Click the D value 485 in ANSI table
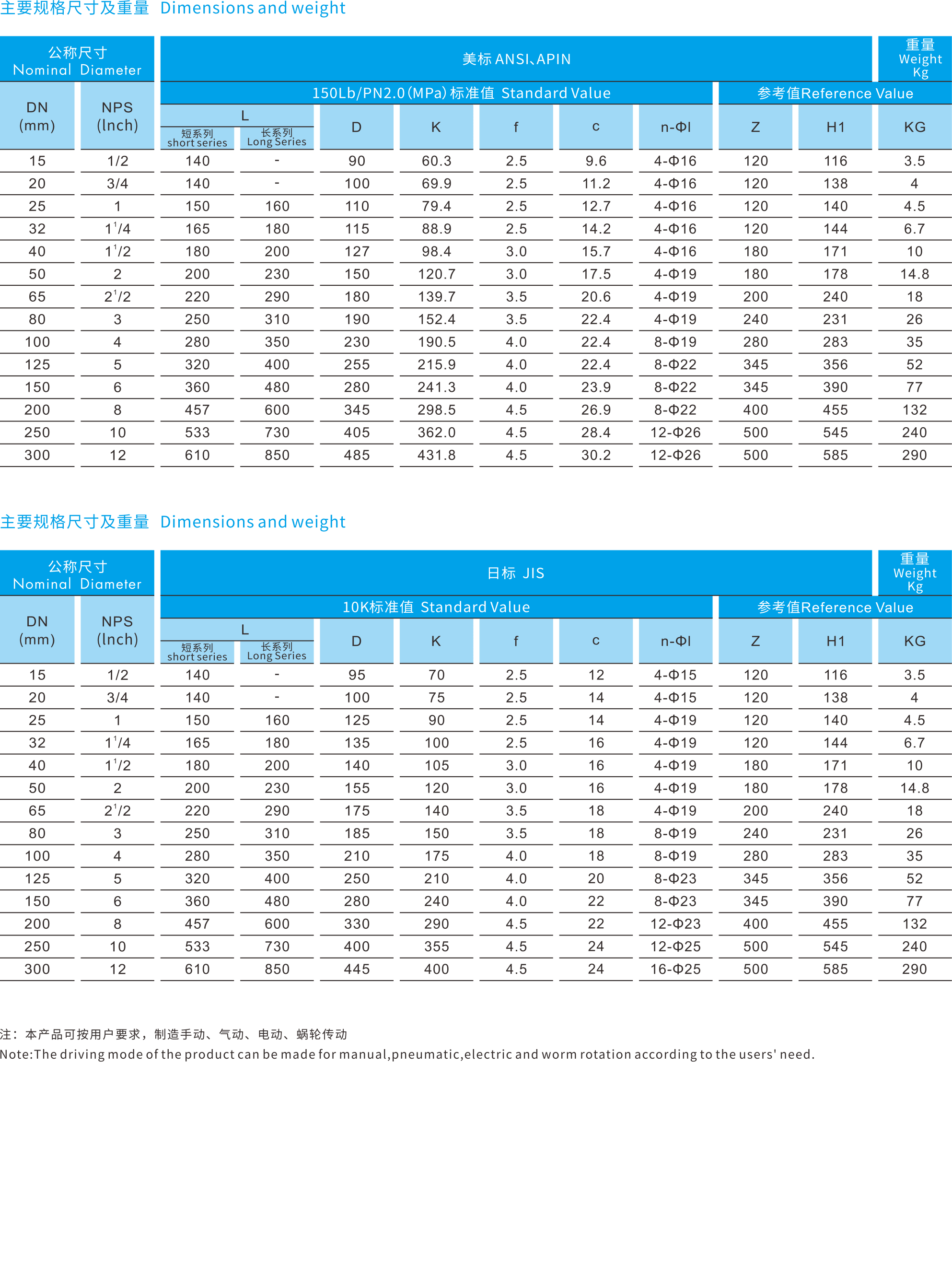Image resolution: width=952 pixels, height=1274 pixels. [x=357, y=455]
